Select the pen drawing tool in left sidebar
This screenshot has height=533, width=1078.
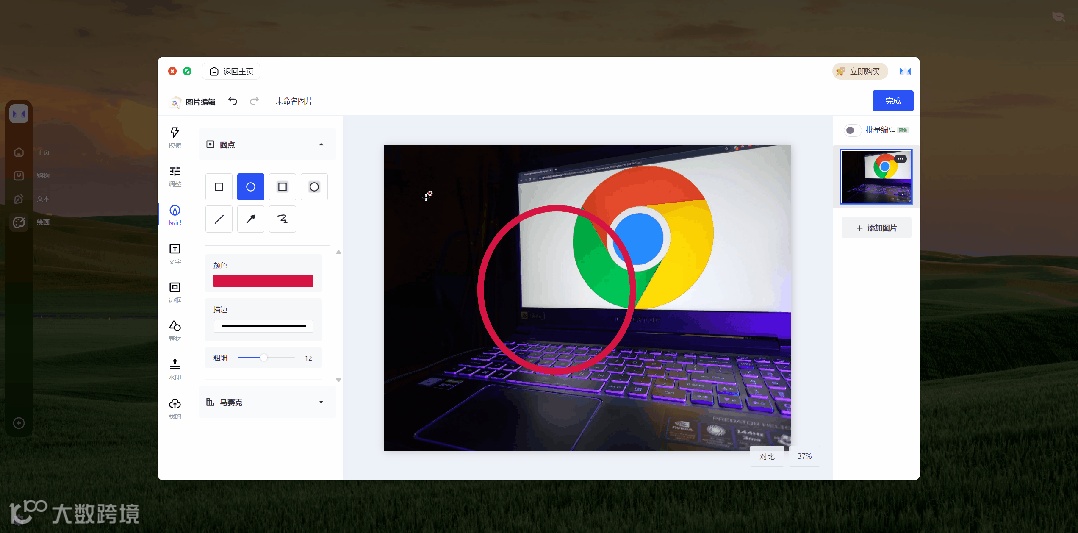175,214
